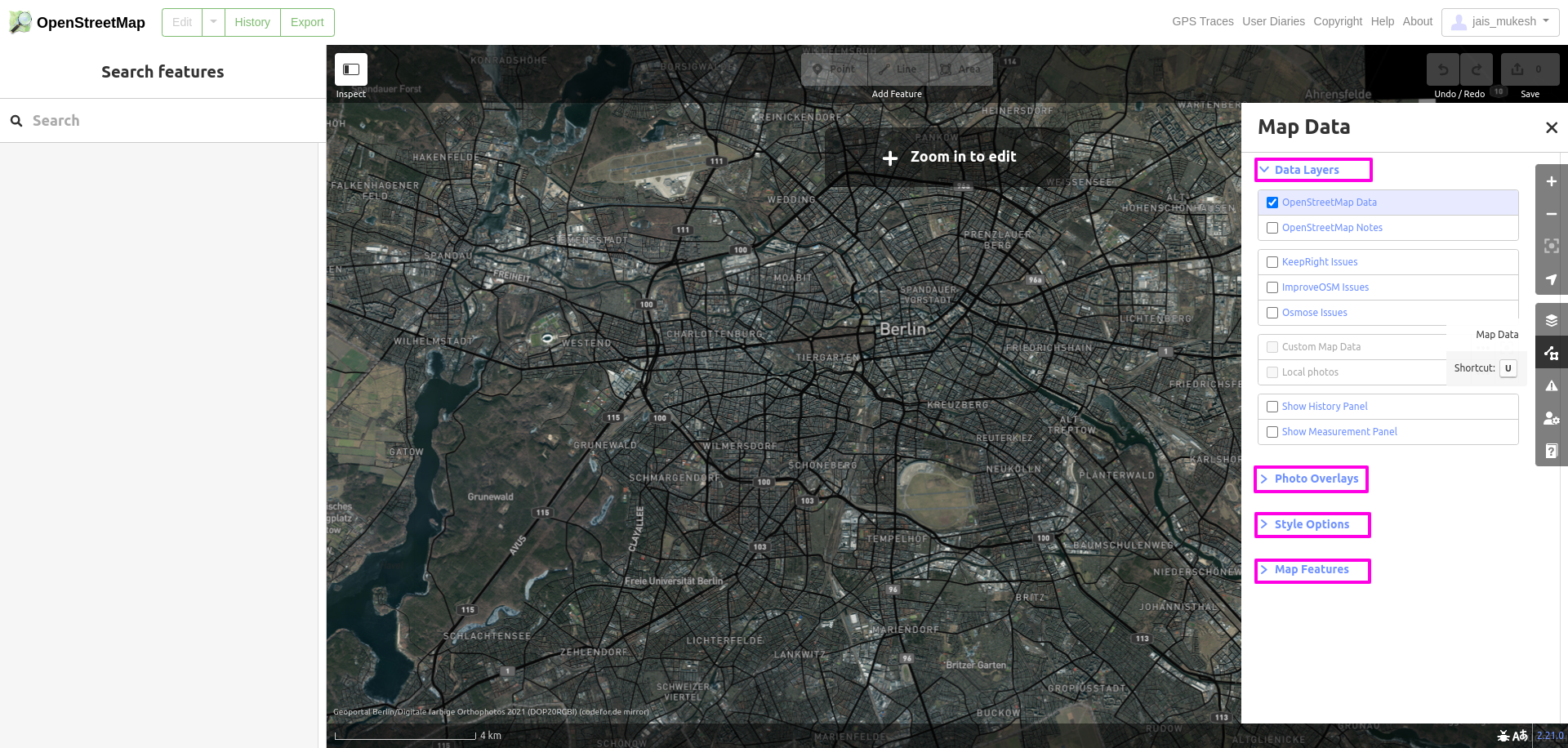
Task: Click the translation language icon
Action: (x=1520, y=736)
